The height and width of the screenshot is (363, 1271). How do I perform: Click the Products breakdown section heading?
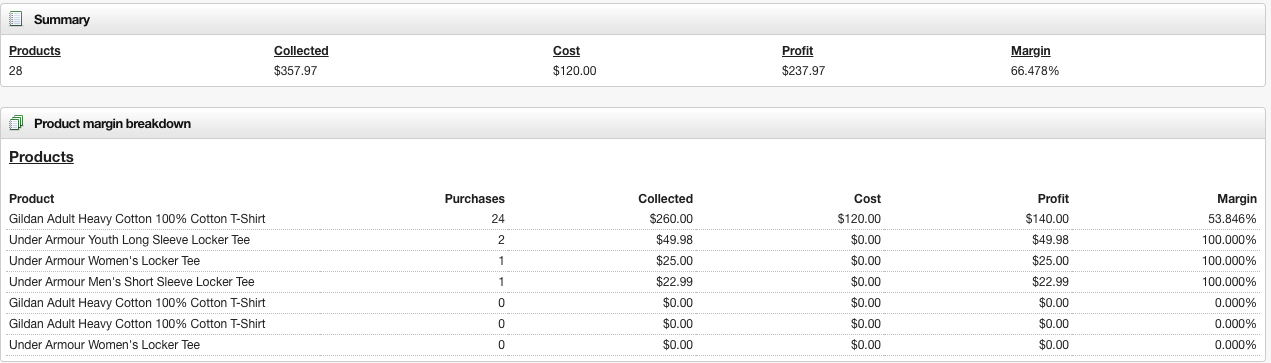41,157
